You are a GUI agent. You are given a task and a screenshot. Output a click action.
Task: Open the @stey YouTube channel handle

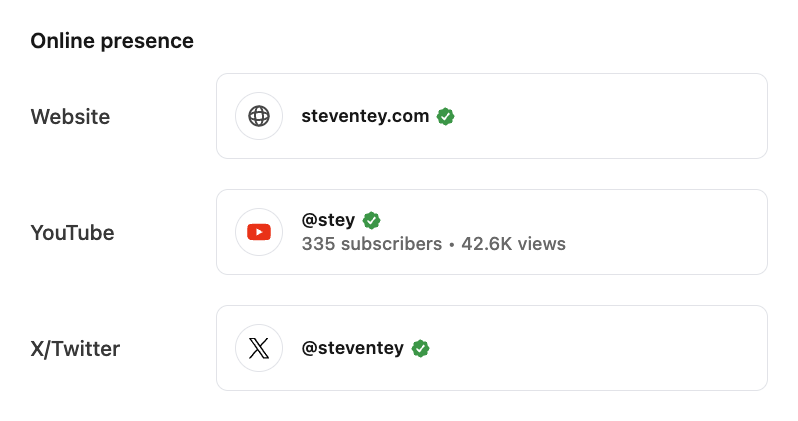point(328,220)
